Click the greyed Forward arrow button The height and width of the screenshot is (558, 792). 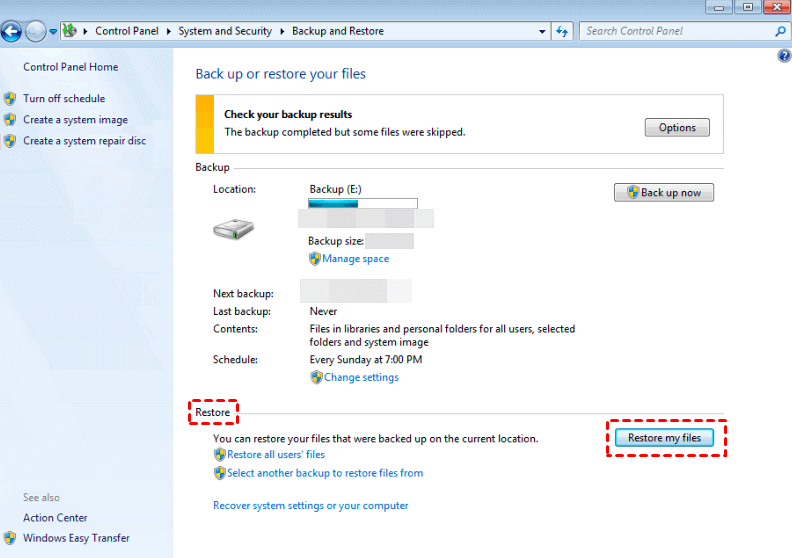(x=35, y=31)
